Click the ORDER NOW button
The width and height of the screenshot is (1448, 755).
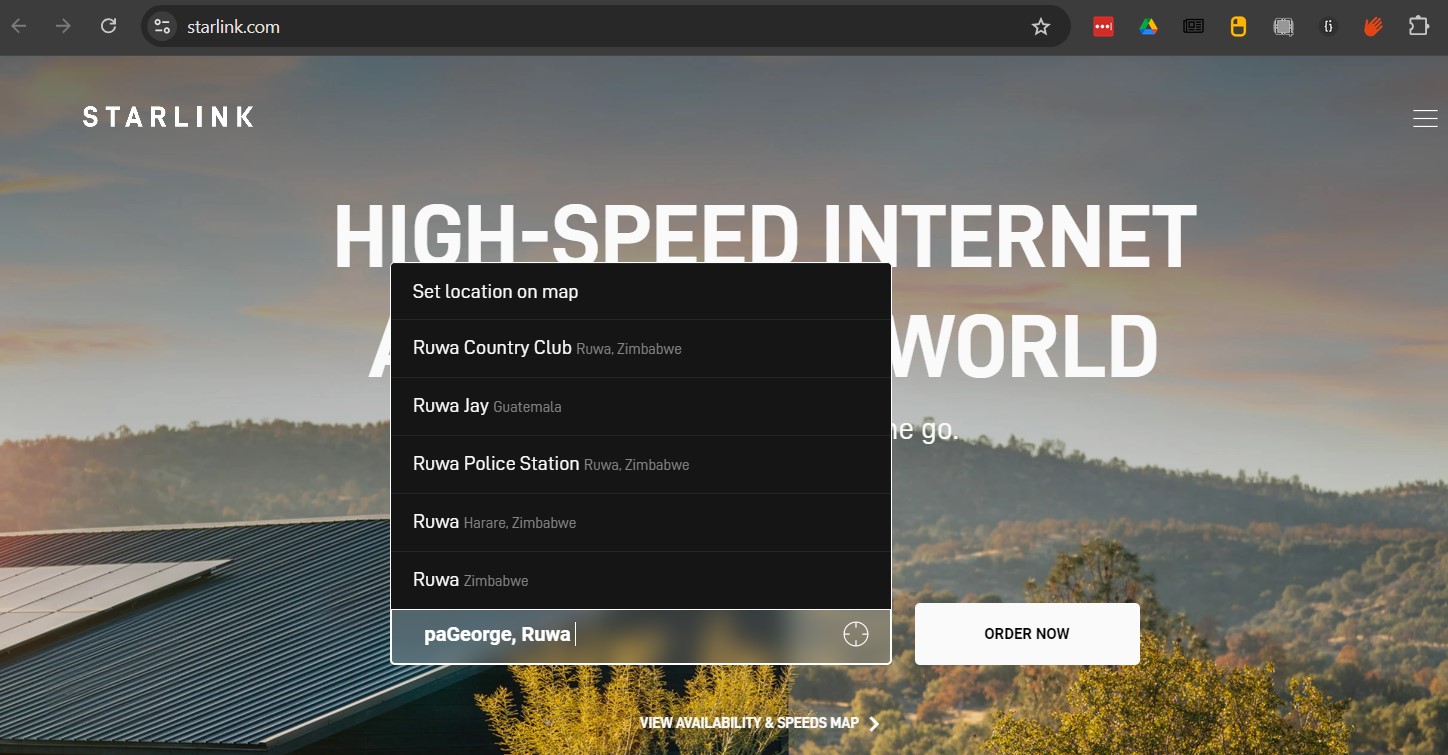point(1026,633)
